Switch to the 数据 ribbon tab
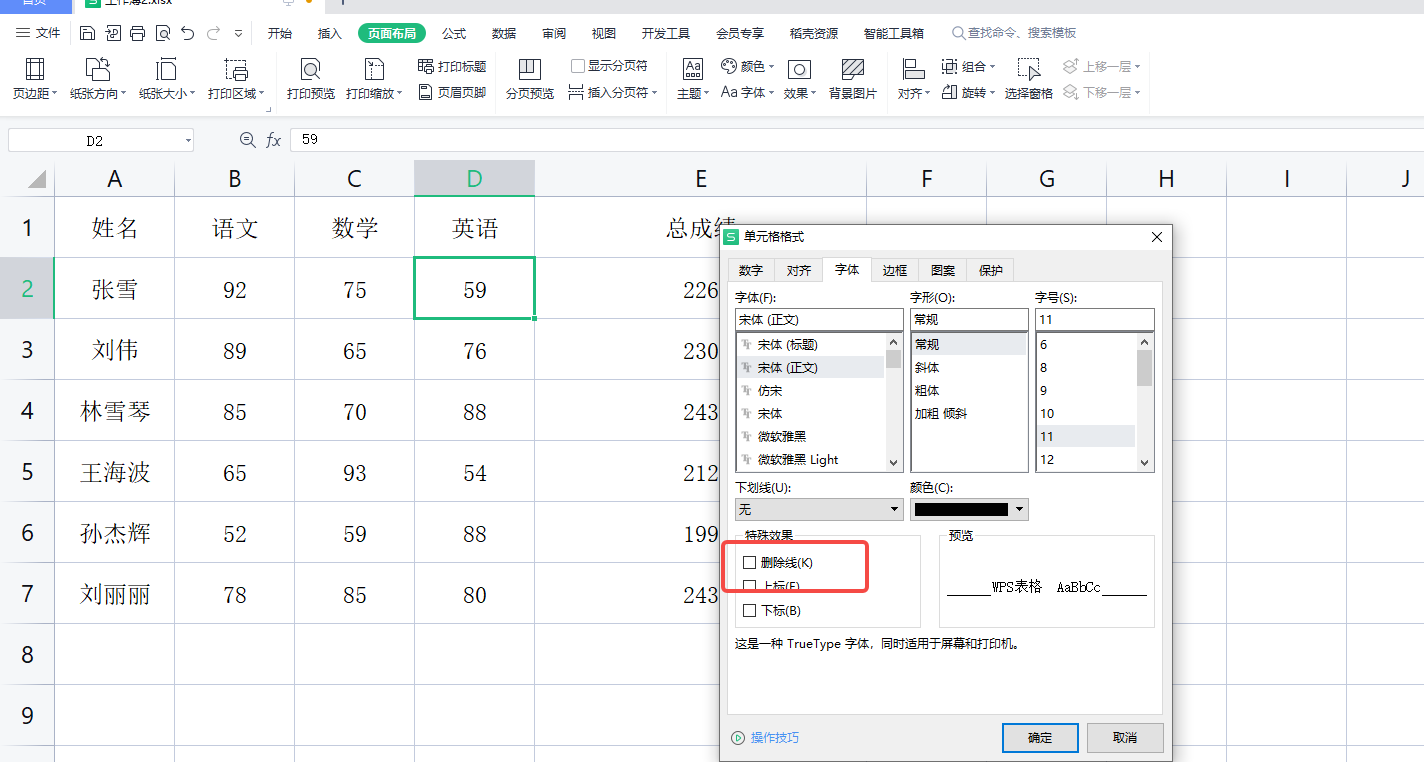 click(x=504, y=33)
